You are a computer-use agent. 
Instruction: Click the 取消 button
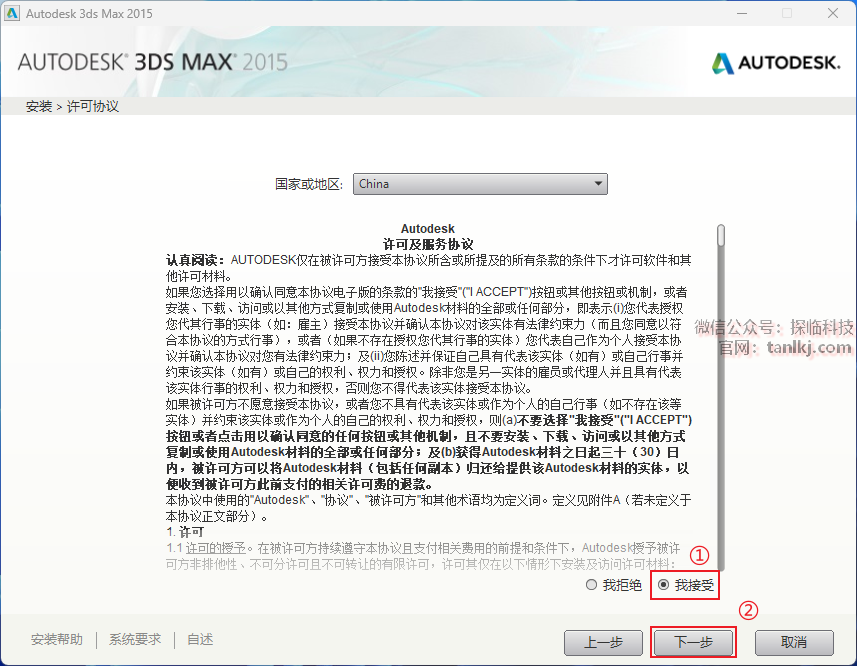(794, 643)
